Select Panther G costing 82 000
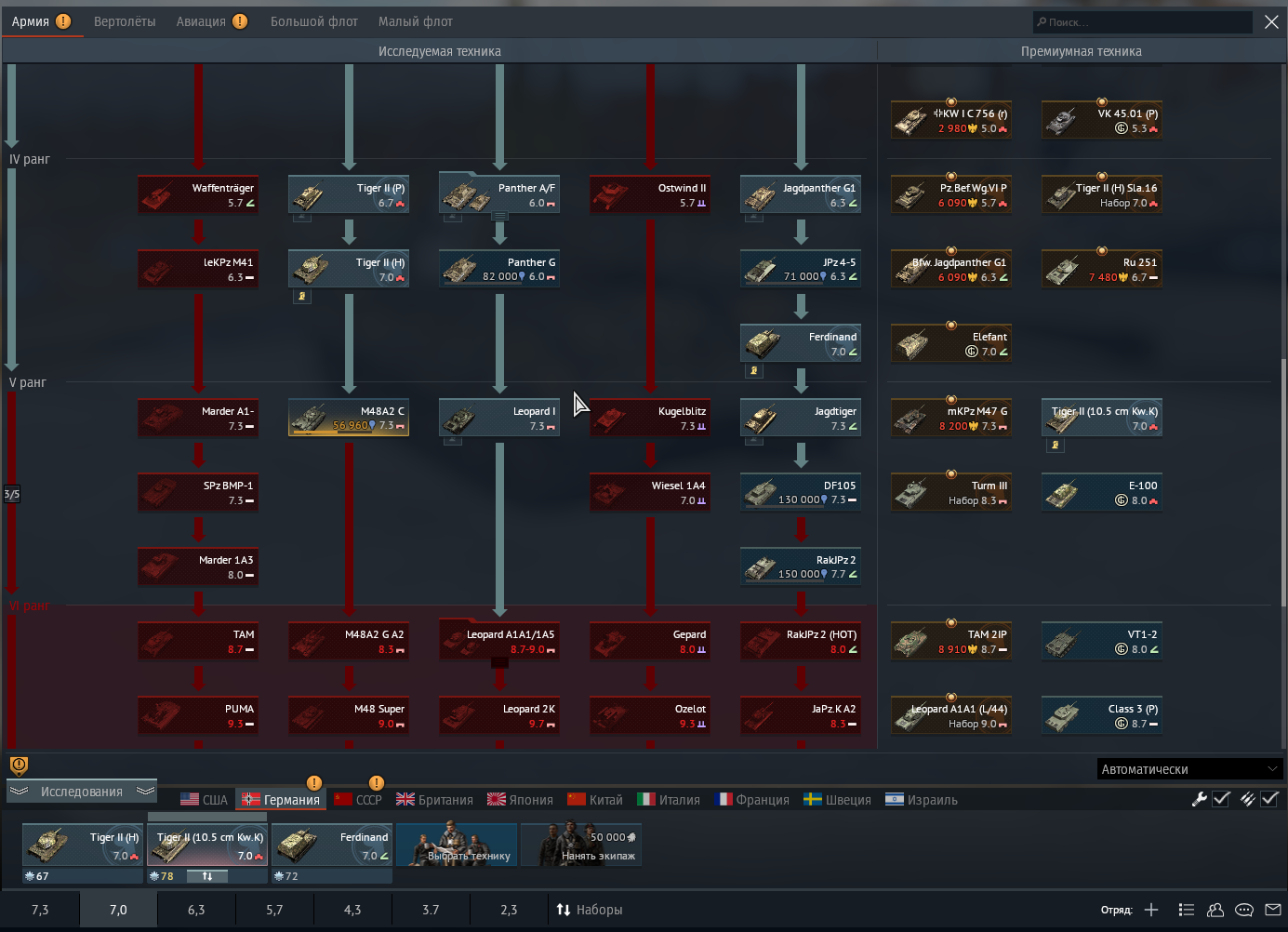Screen dimensions: 1288x932 pos(499,269)
